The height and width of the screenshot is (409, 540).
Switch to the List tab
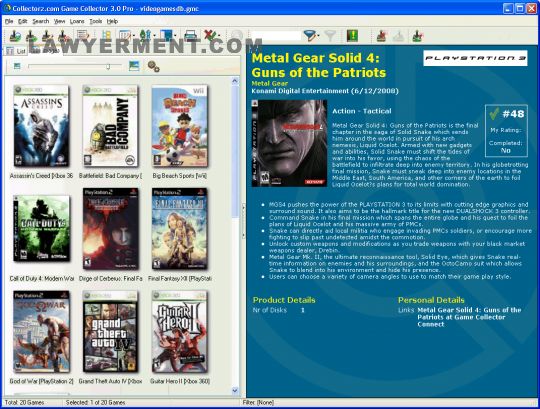click(16, 51)
